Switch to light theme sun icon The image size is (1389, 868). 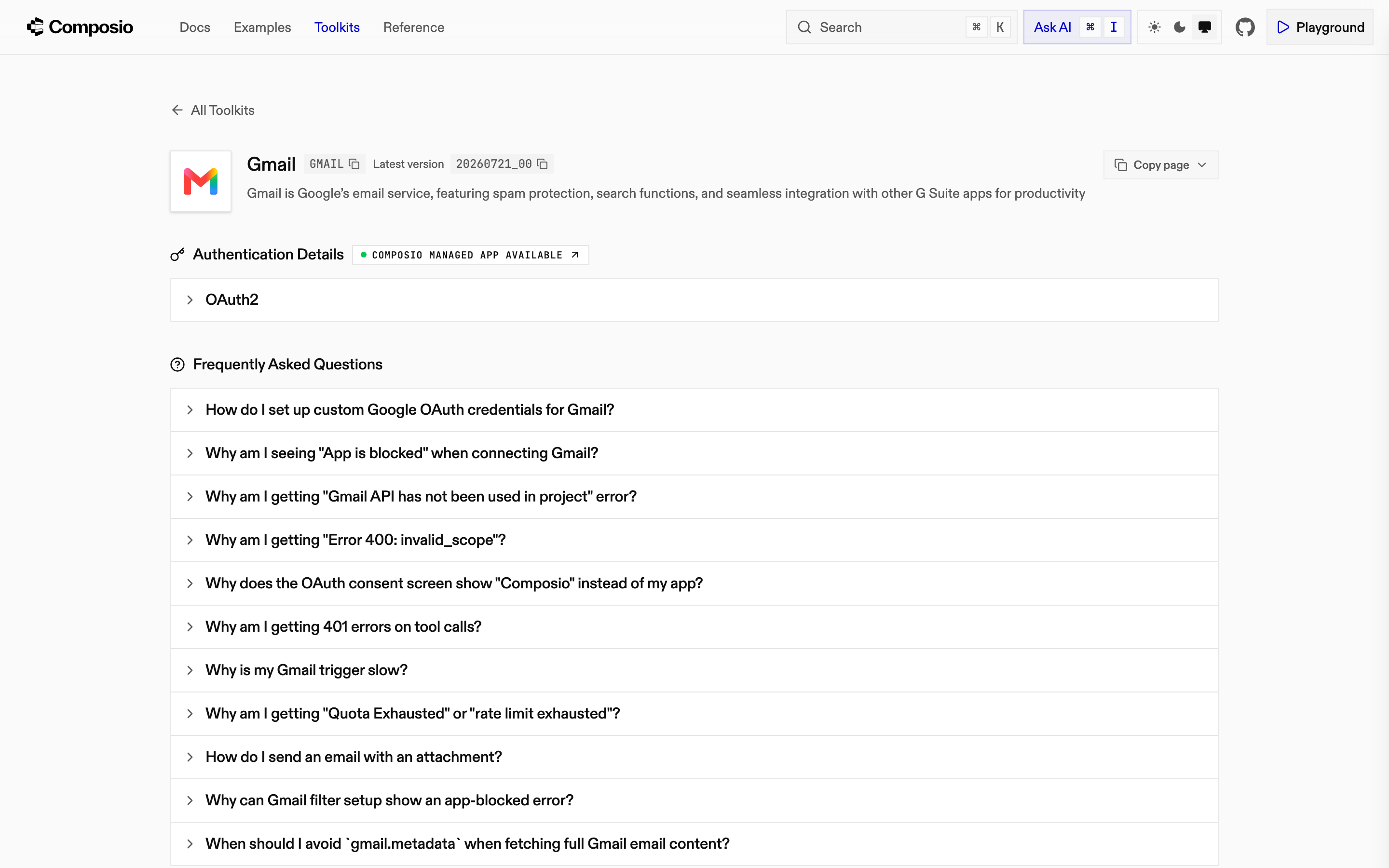pos(1154,27)
